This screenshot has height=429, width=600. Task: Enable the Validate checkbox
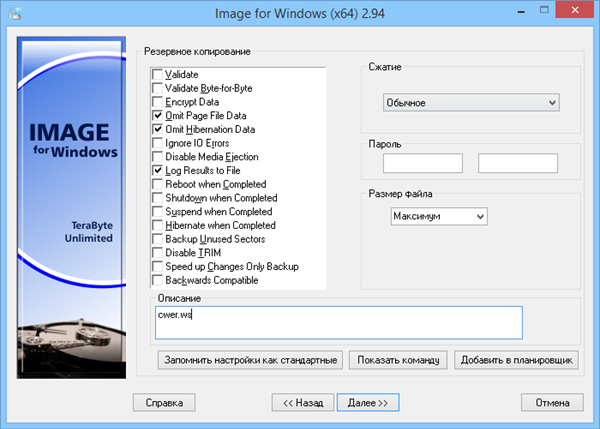click(157, 75)
